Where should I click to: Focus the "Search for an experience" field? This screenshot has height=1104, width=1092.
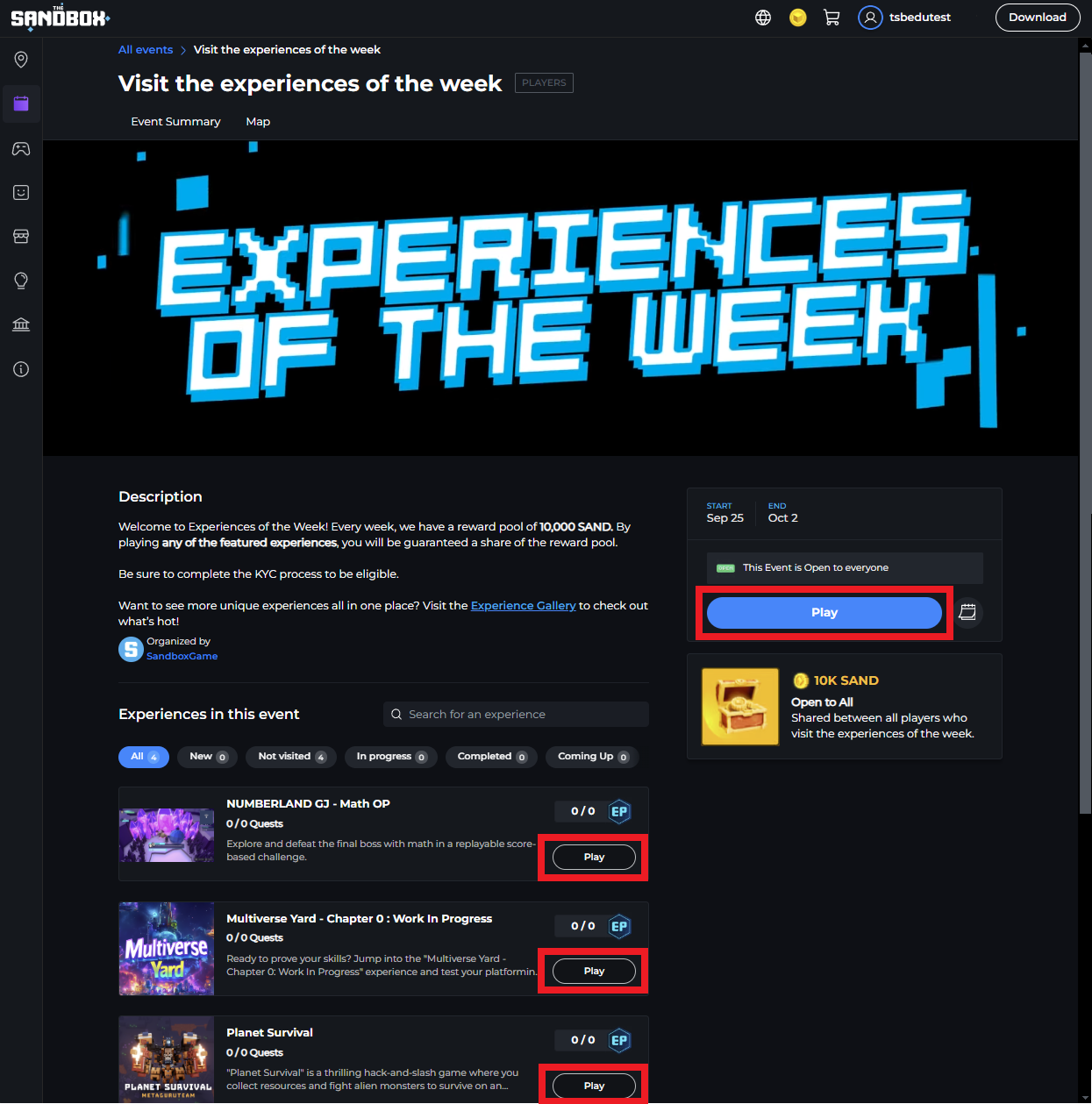[x=516, y=715]
